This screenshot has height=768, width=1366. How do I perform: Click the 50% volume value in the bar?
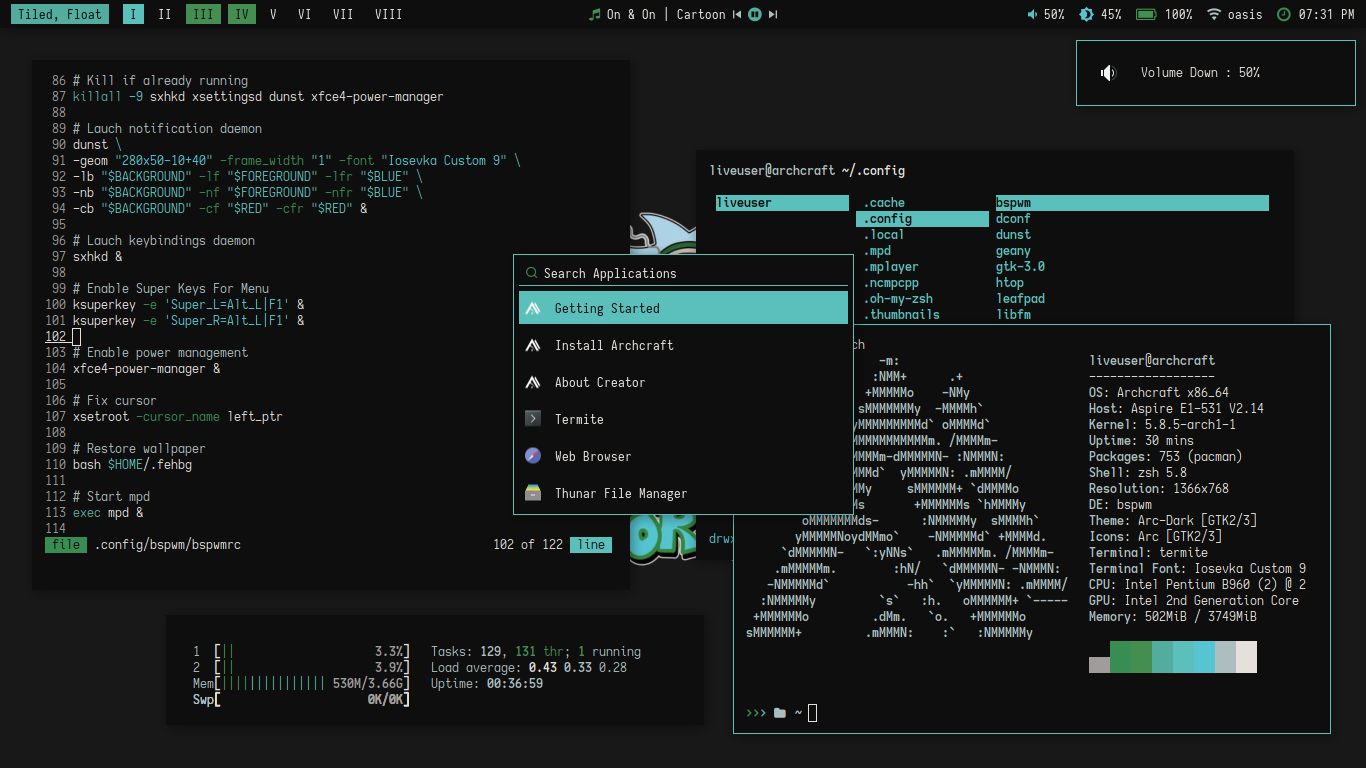(x=1054, y=14)
